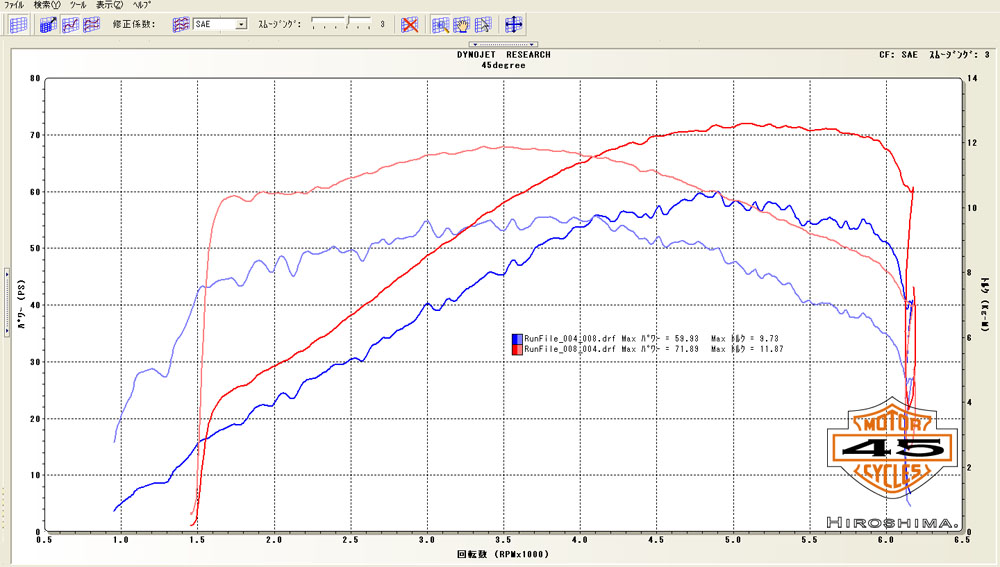The height and width of the screenshot is (567, 1000).
Task: Open the SAE correction factor dropdown
Action: [241, 24]
